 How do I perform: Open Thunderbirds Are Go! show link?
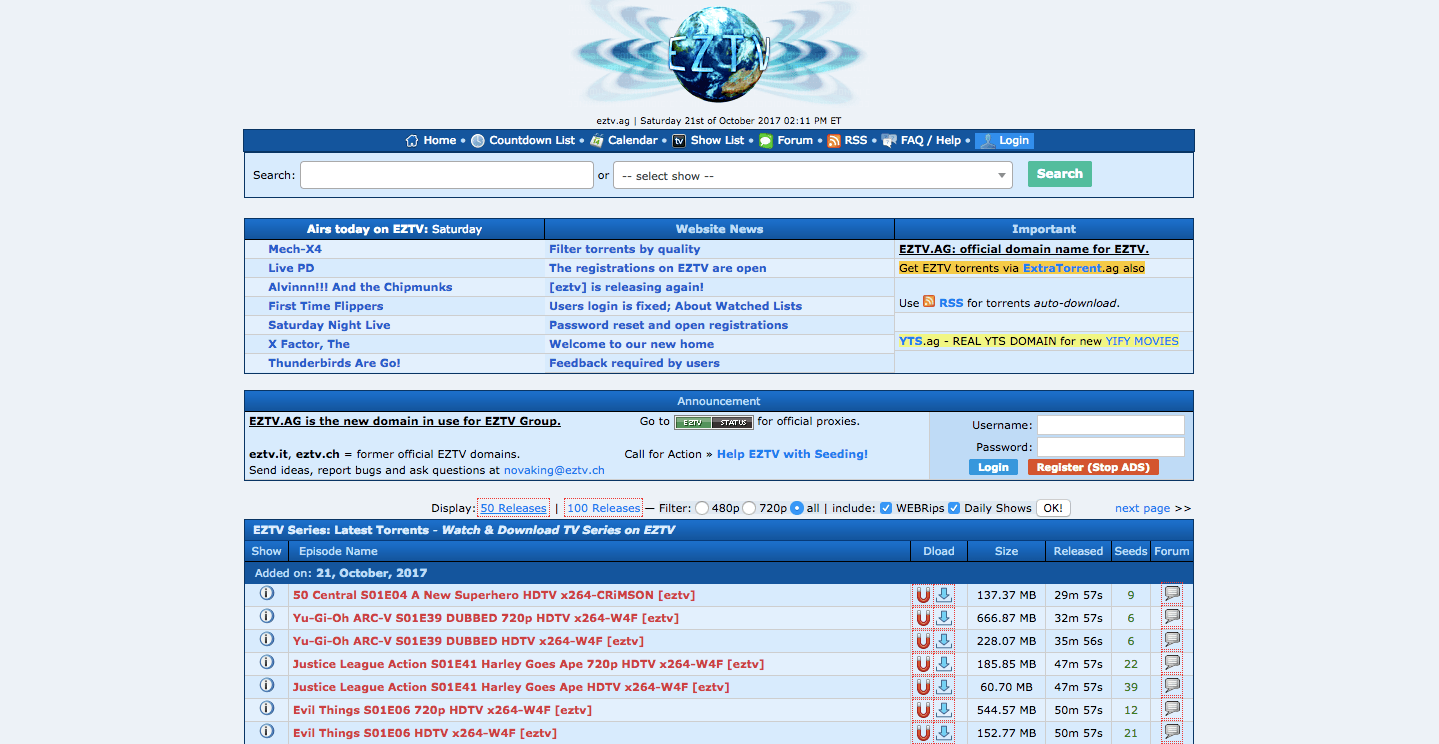[x=334, y=363]
